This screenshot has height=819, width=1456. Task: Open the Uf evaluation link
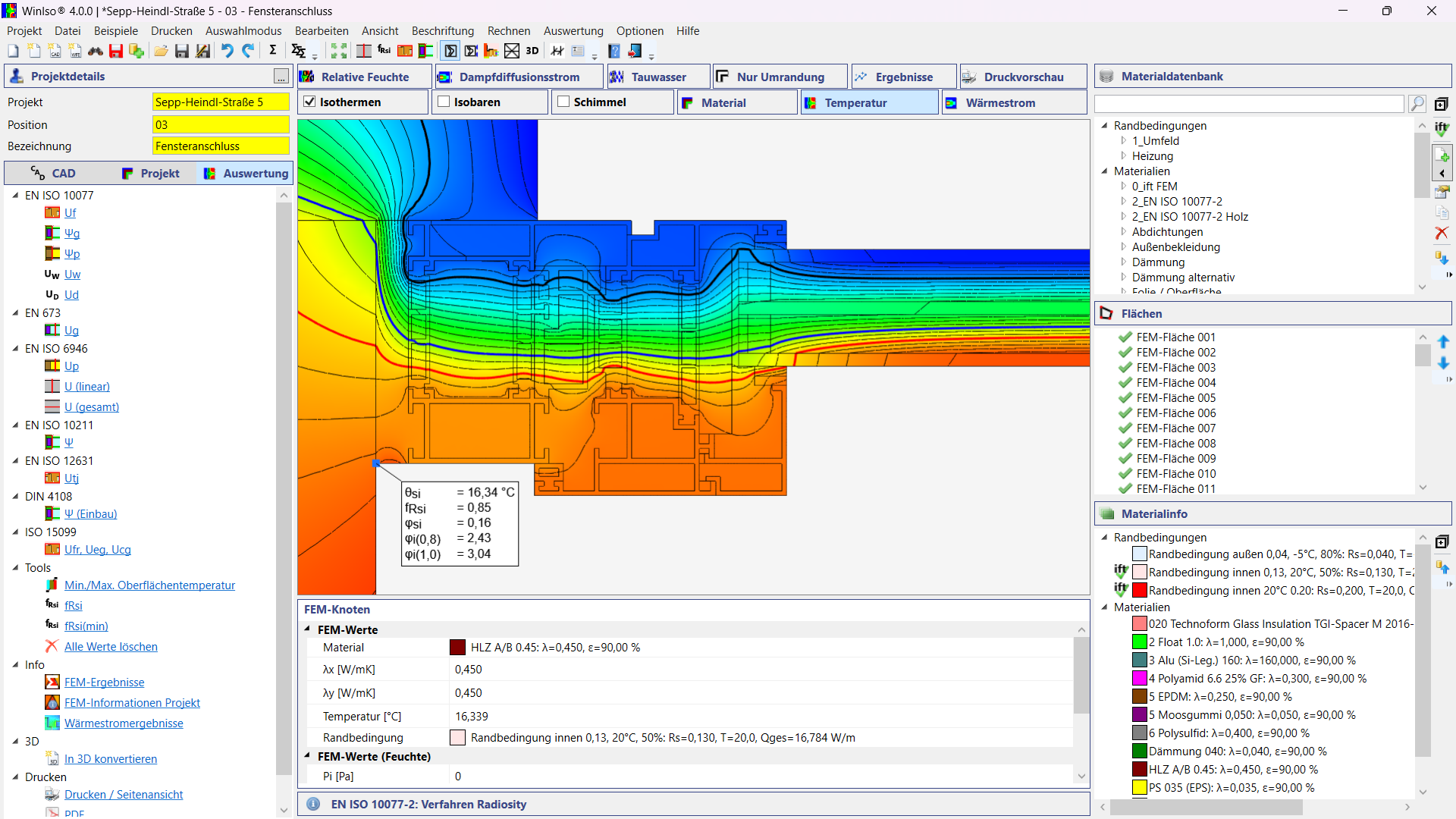70,213
